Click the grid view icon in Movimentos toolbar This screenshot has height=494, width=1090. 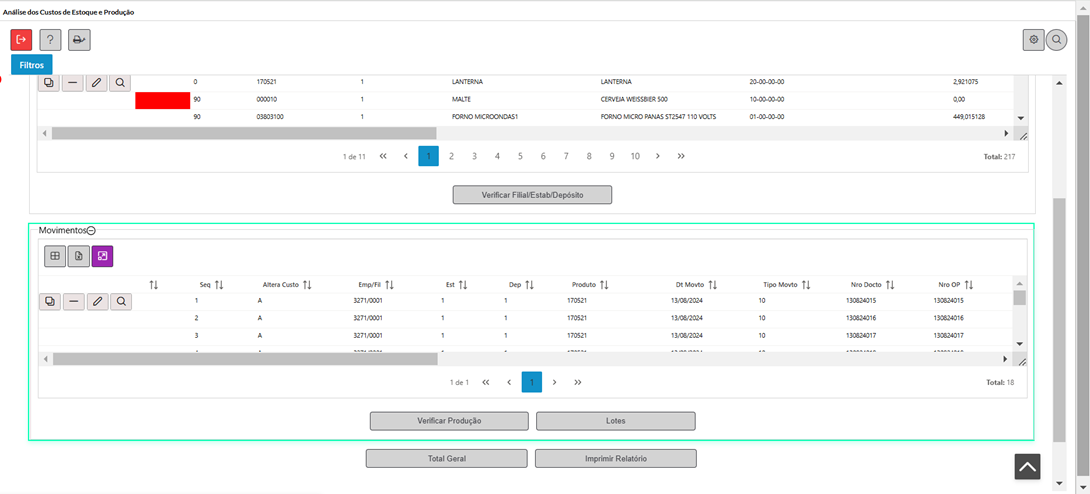coord(55,257)
